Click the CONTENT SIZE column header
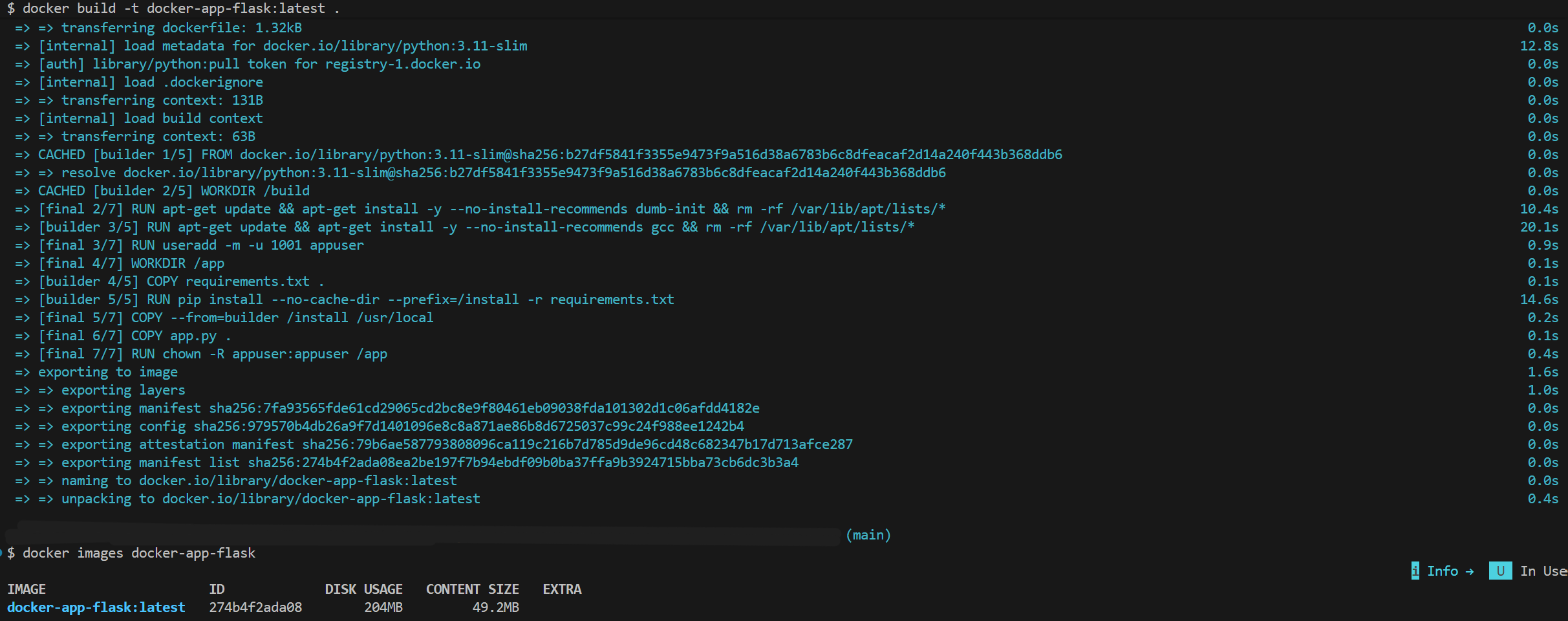This screenshot has height=621, width=1568. pyautogui.click(x=473, y=589)
